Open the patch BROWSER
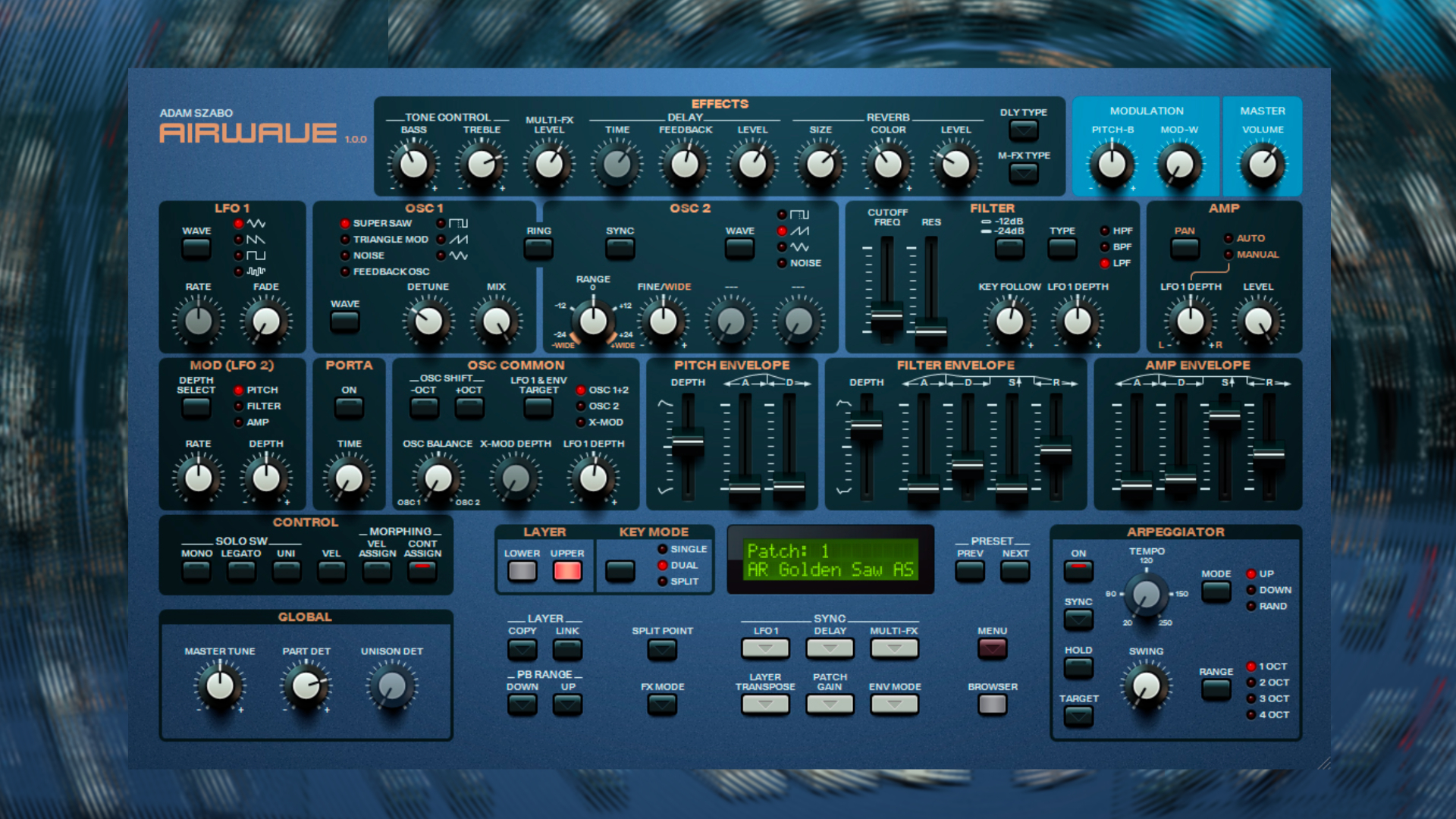1456x819 pixels. (992, 704)
